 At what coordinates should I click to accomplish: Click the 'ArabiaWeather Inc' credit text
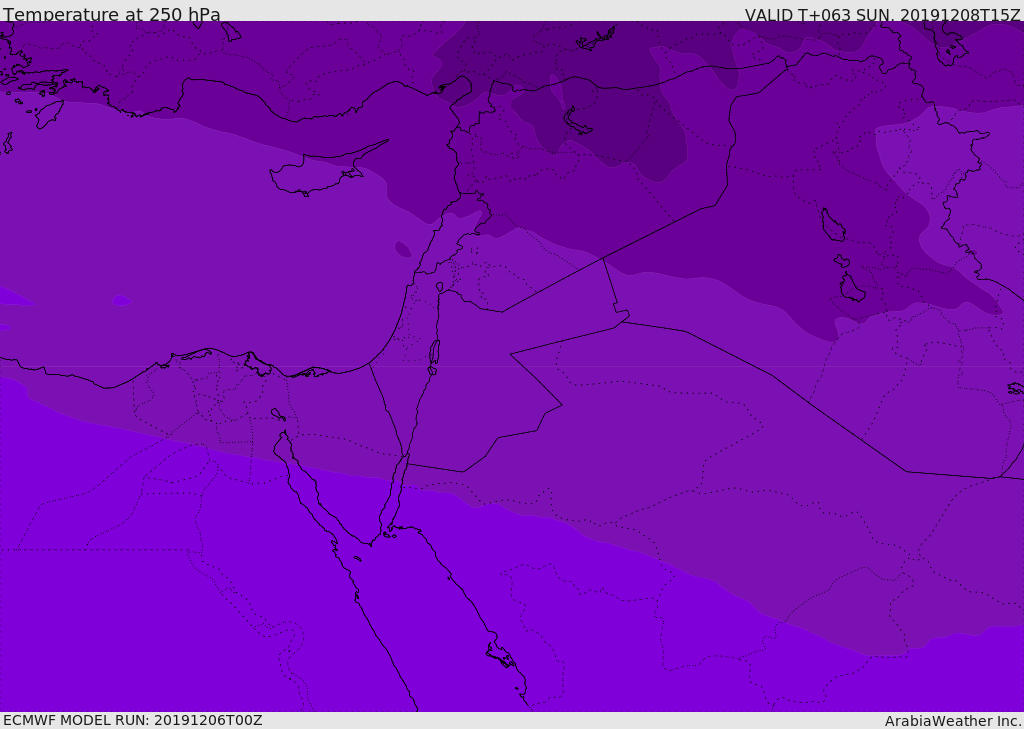953,721
